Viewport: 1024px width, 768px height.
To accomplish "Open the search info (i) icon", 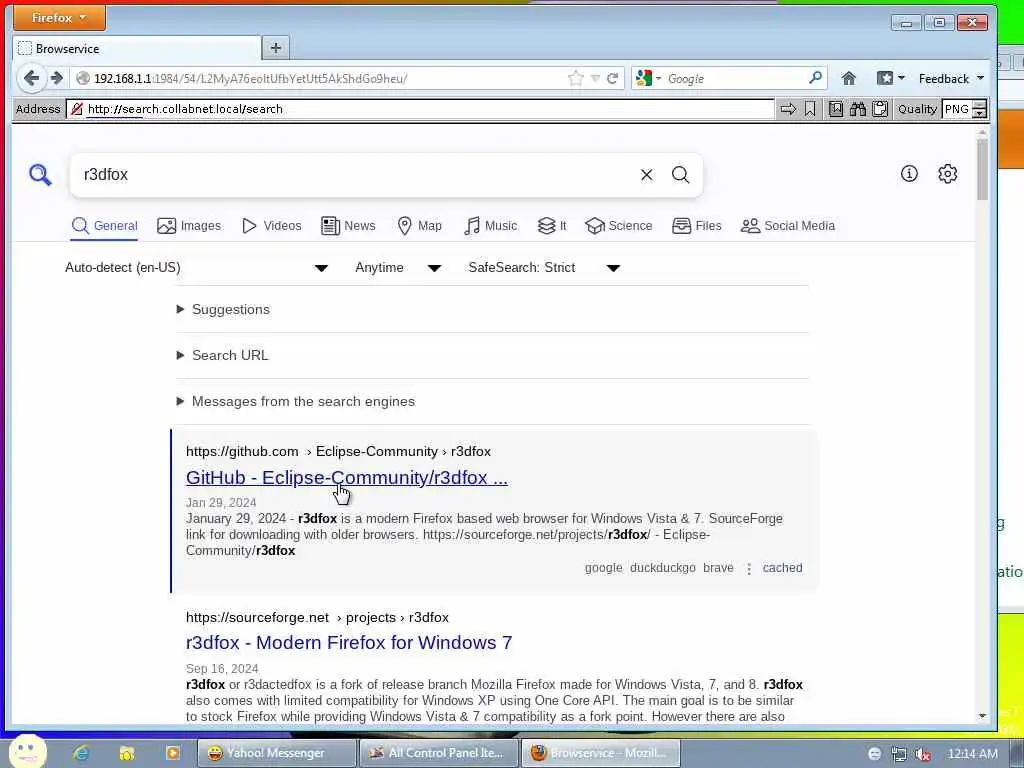I will coord(909,173).
